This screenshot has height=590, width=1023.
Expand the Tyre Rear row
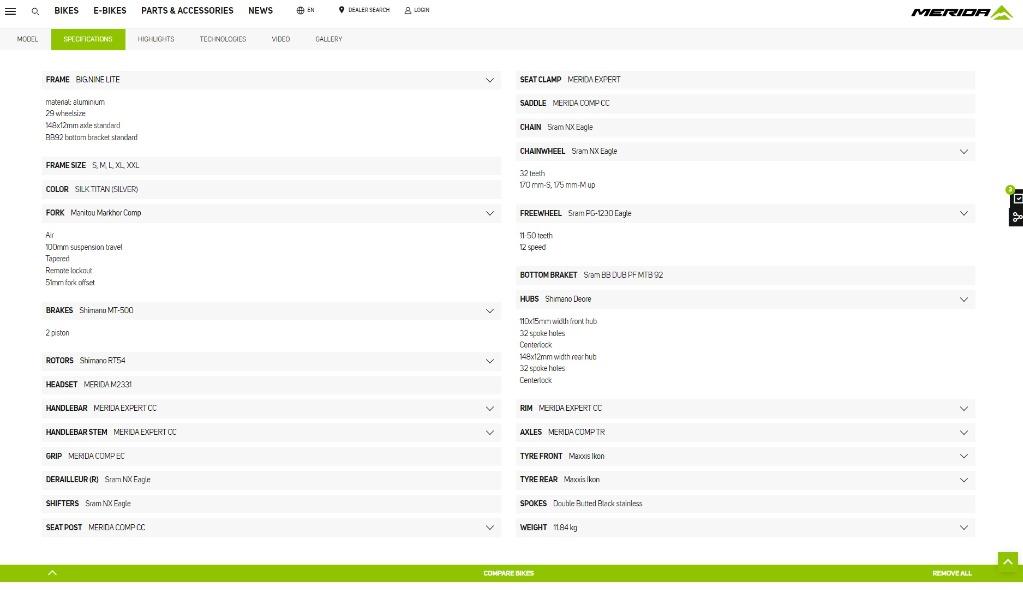point(746,480)
